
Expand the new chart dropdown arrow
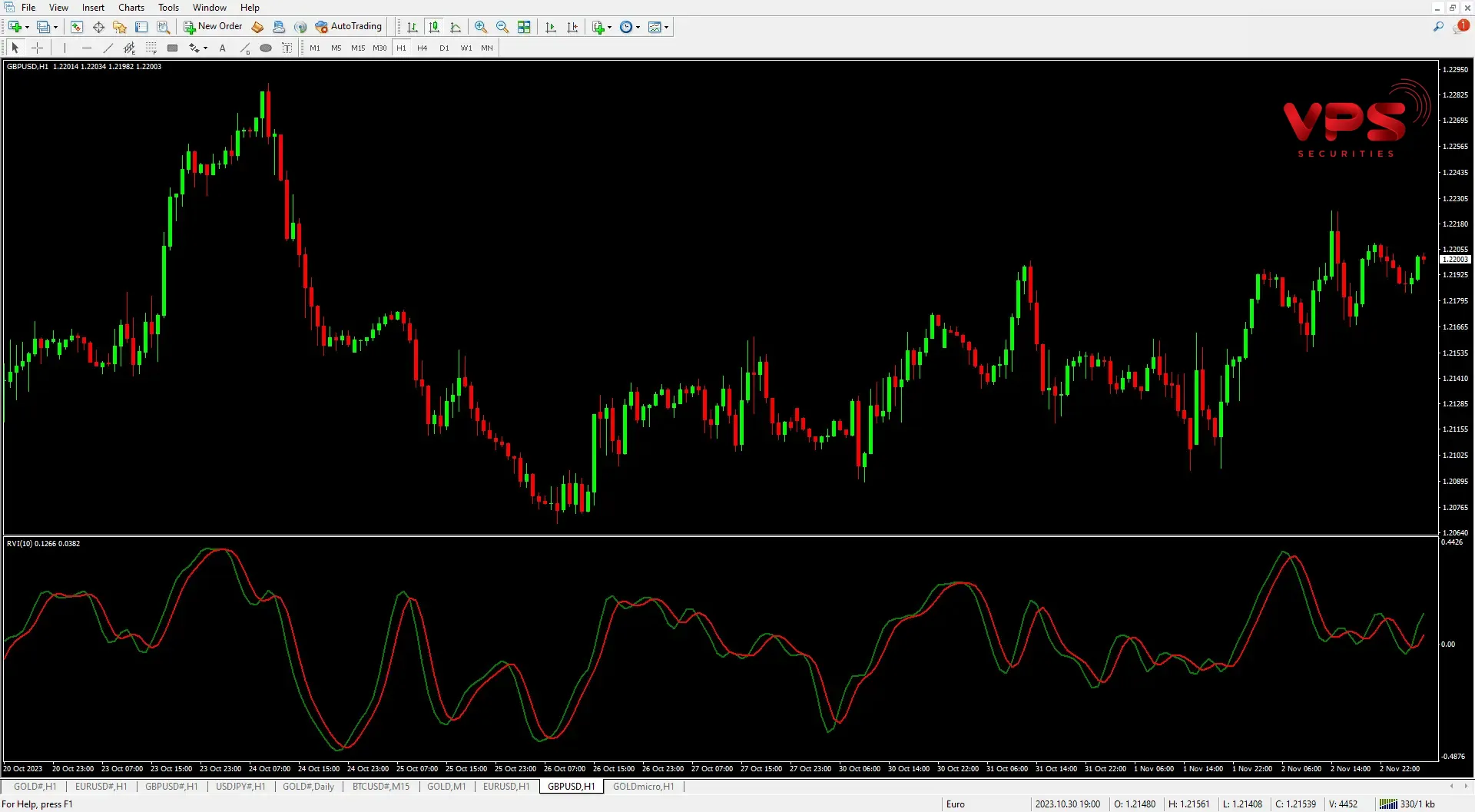tap(27, 27)
